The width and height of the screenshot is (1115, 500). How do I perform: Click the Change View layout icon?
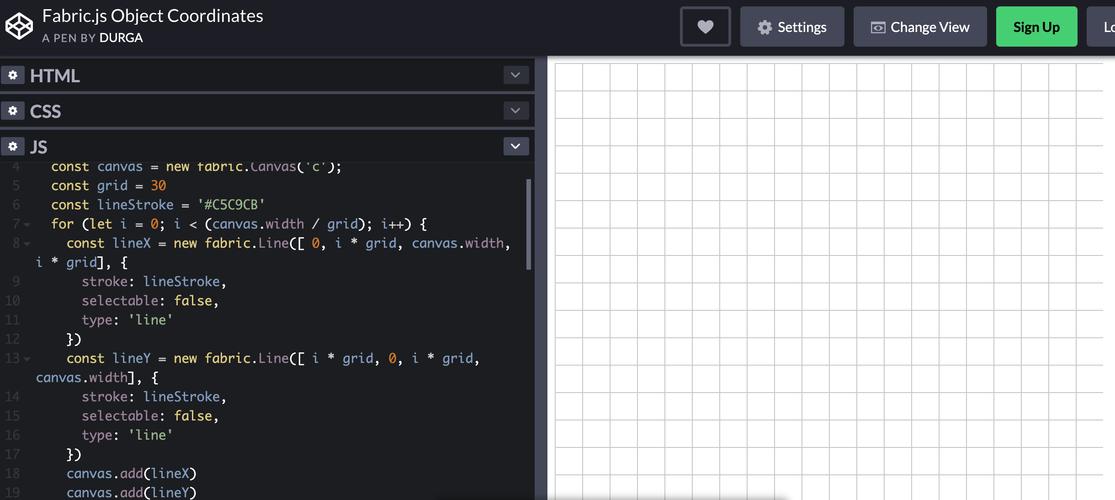pos(878,27)
